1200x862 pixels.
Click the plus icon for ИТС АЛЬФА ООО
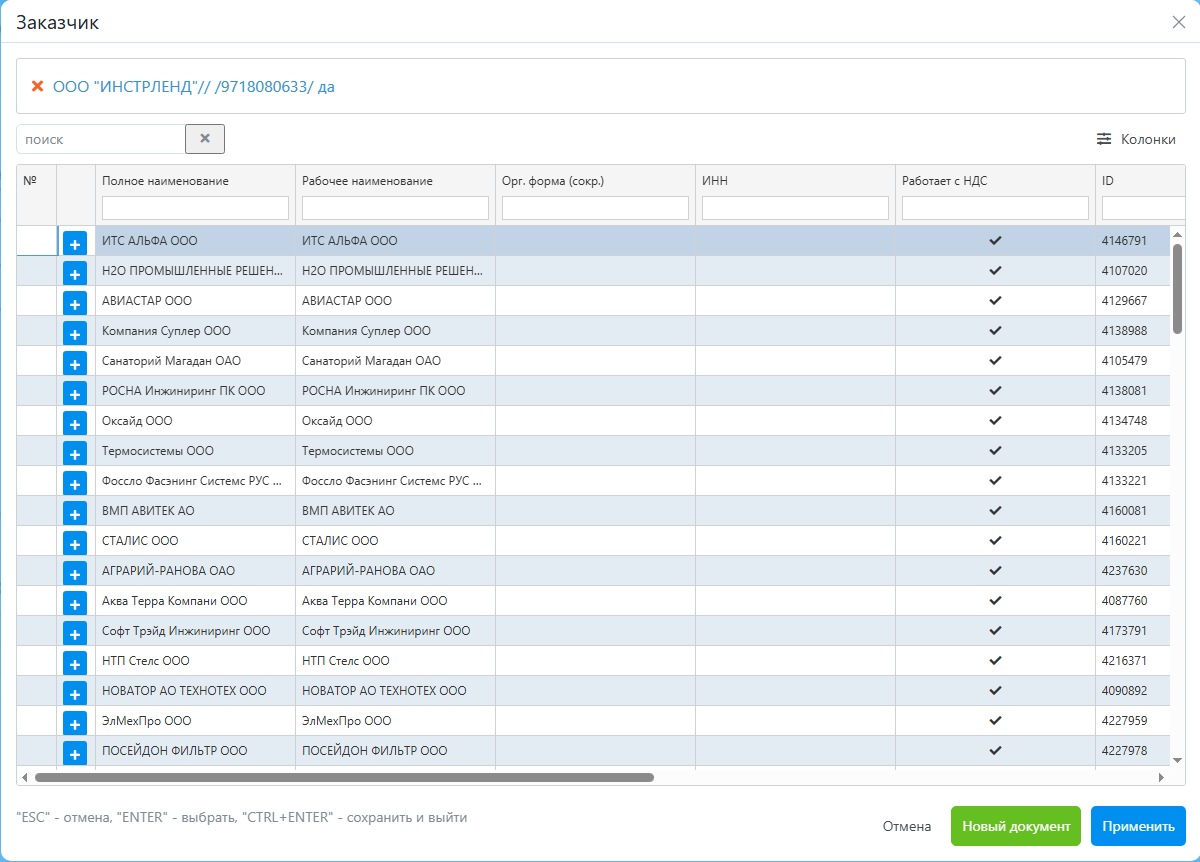pyautogui.click(x=75, y=243)
